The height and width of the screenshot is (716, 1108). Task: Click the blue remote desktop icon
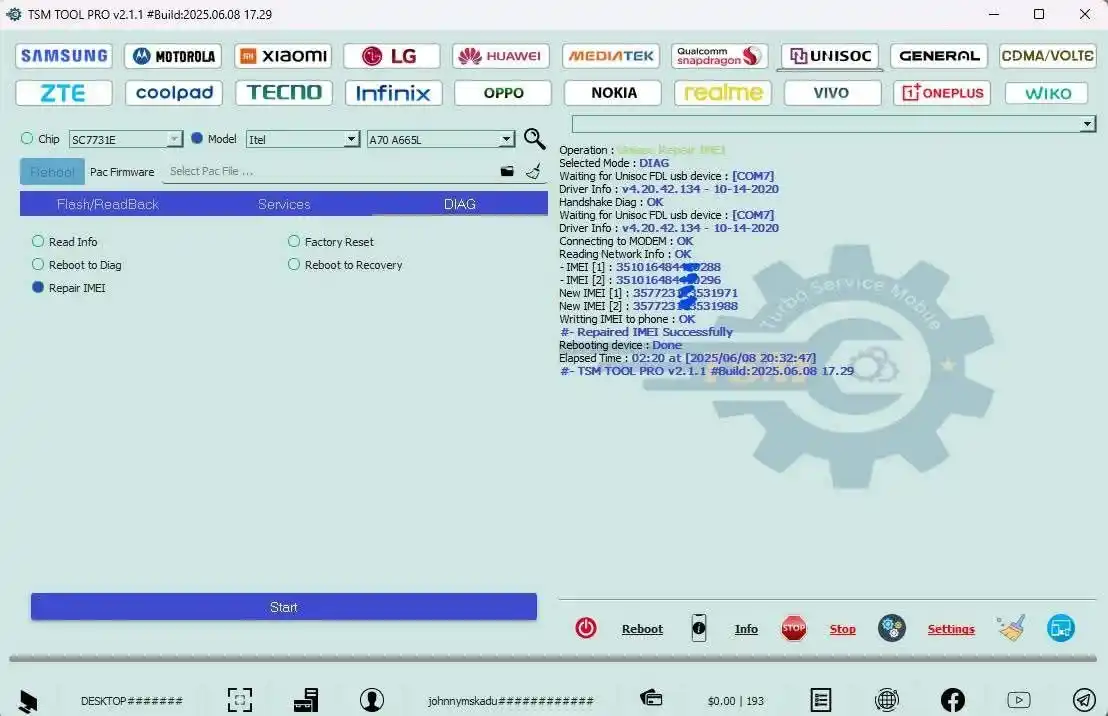1061,628
